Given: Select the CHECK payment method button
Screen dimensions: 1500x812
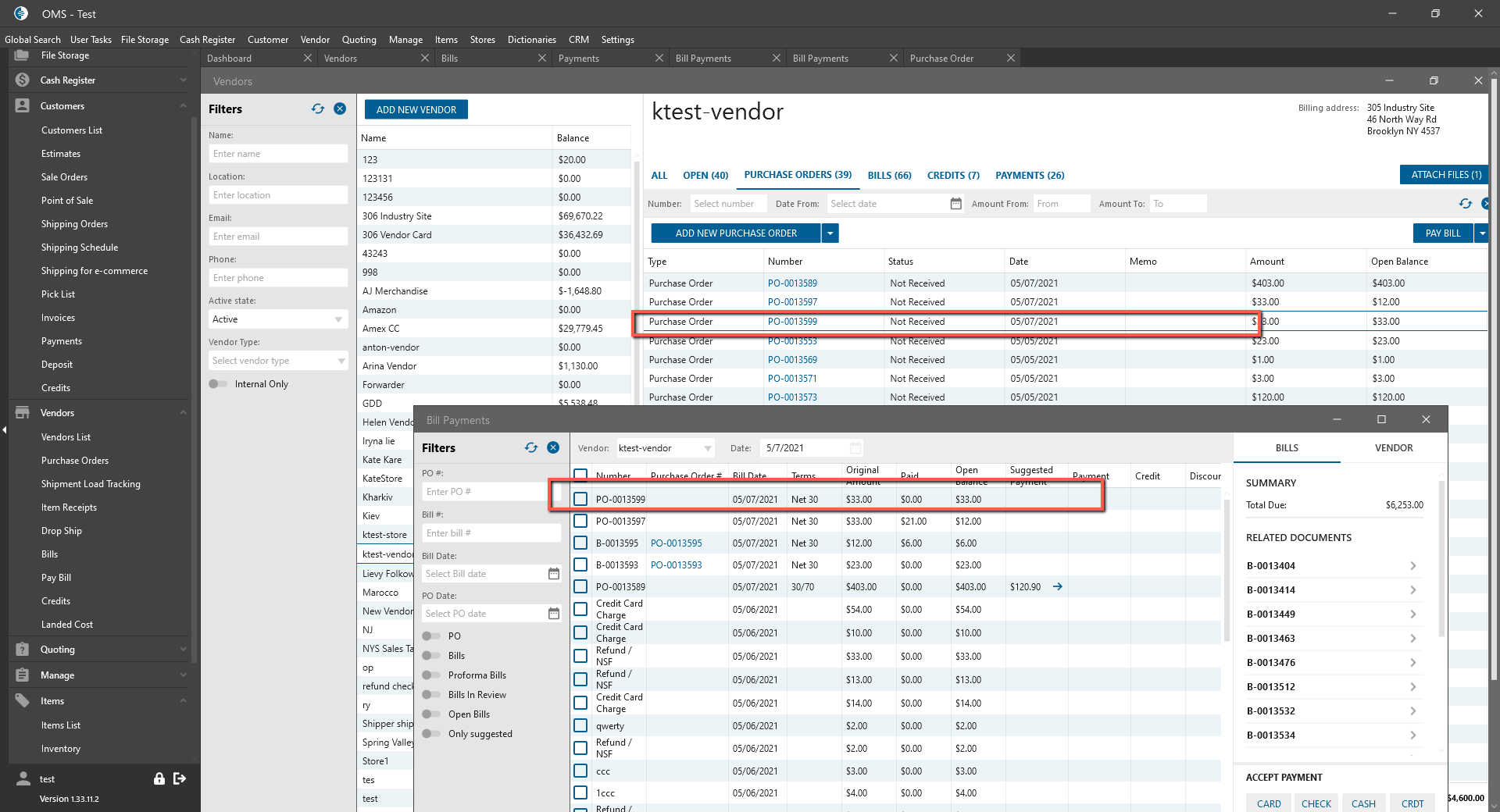Looking at the screenshot, I should pyautogui.click(x=1316, y=803).
